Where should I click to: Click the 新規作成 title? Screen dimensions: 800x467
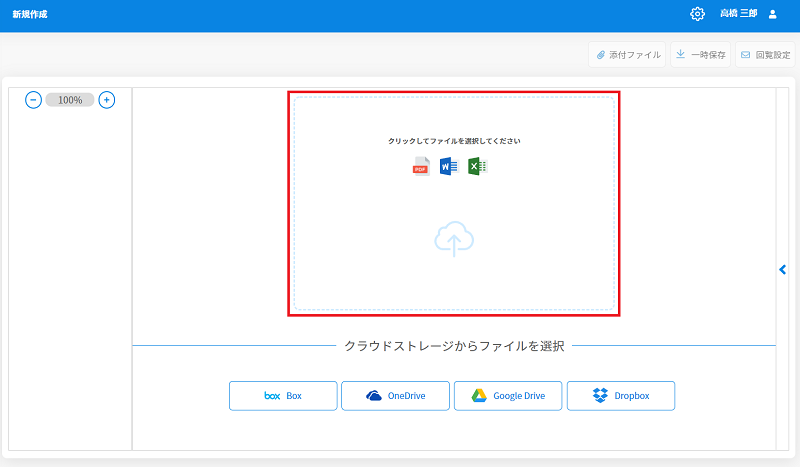(30, 14)
